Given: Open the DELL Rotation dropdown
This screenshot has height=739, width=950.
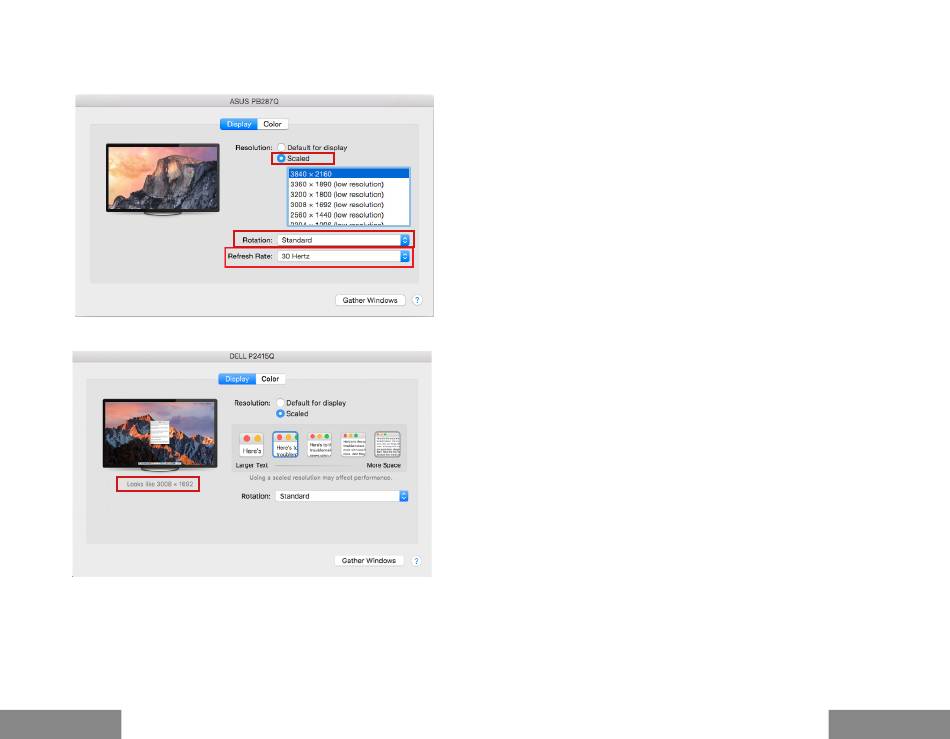Looking at the screenshot, I should [x=343, y=496].
